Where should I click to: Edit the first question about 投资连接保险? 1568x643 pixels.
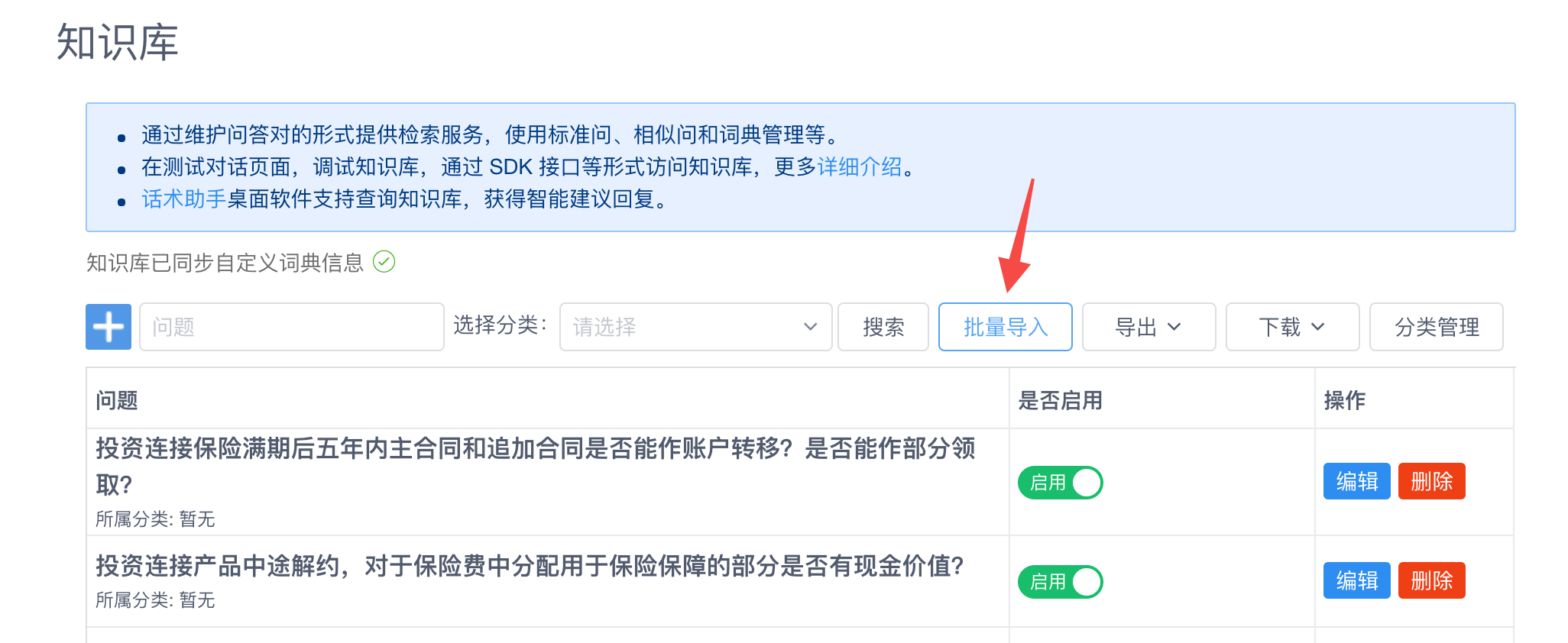[x=1356, y=482]
